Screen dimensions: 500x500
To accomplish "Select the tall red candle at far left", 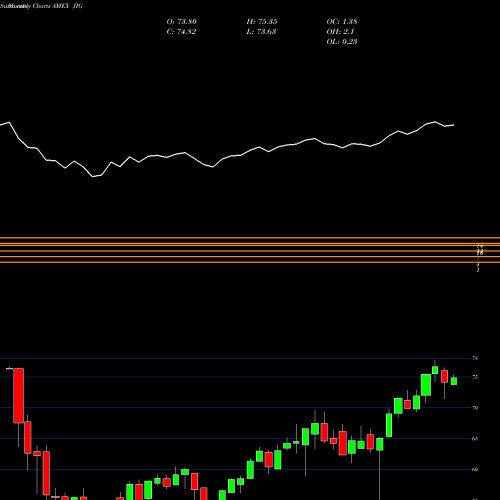I will [x=19, y=396].
